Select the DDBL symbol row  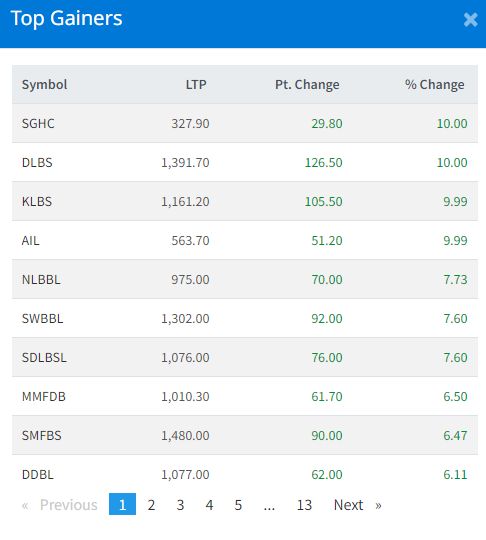[245, 474]
